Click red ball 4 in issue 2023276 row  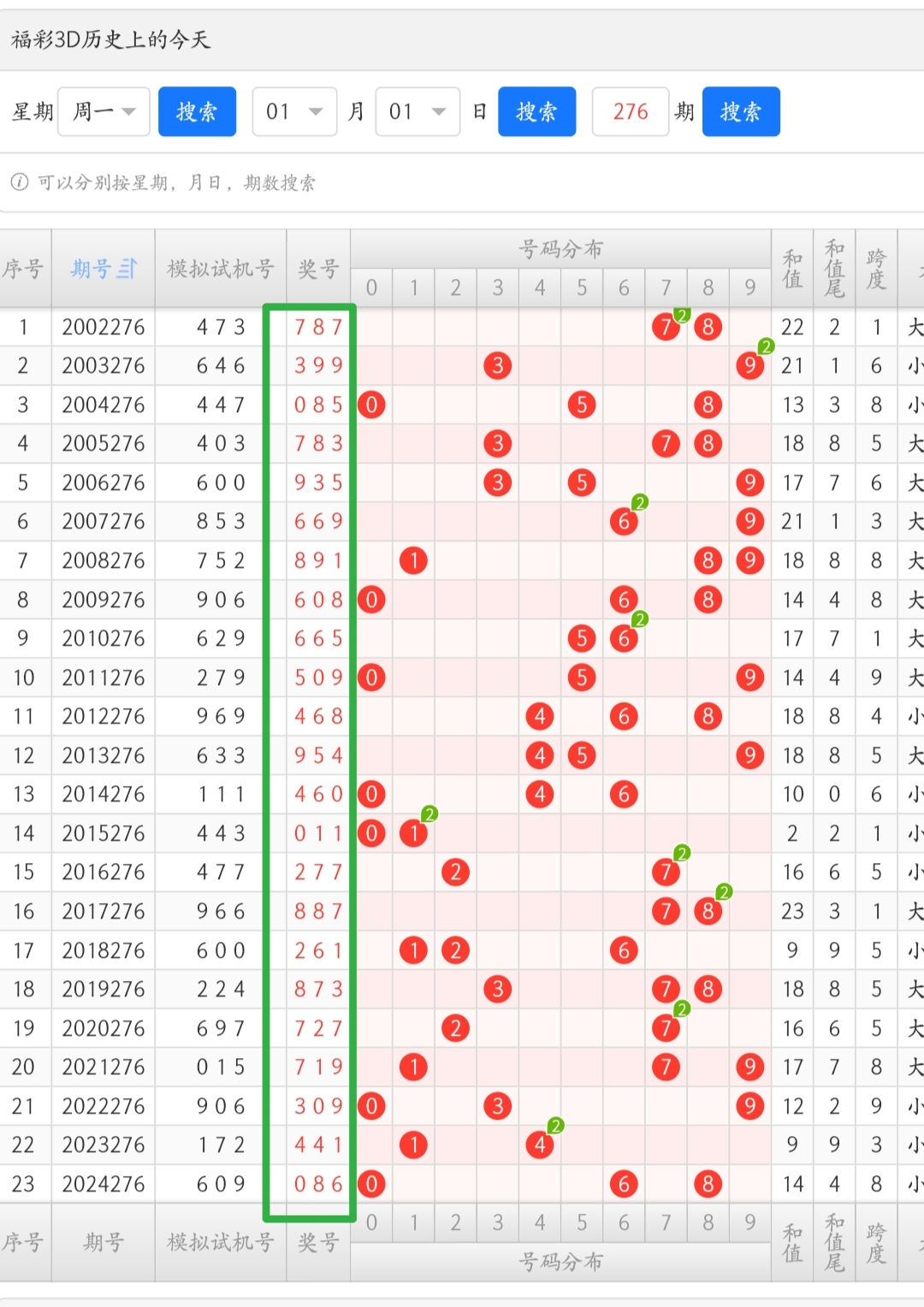click(x=540, y=1144)
